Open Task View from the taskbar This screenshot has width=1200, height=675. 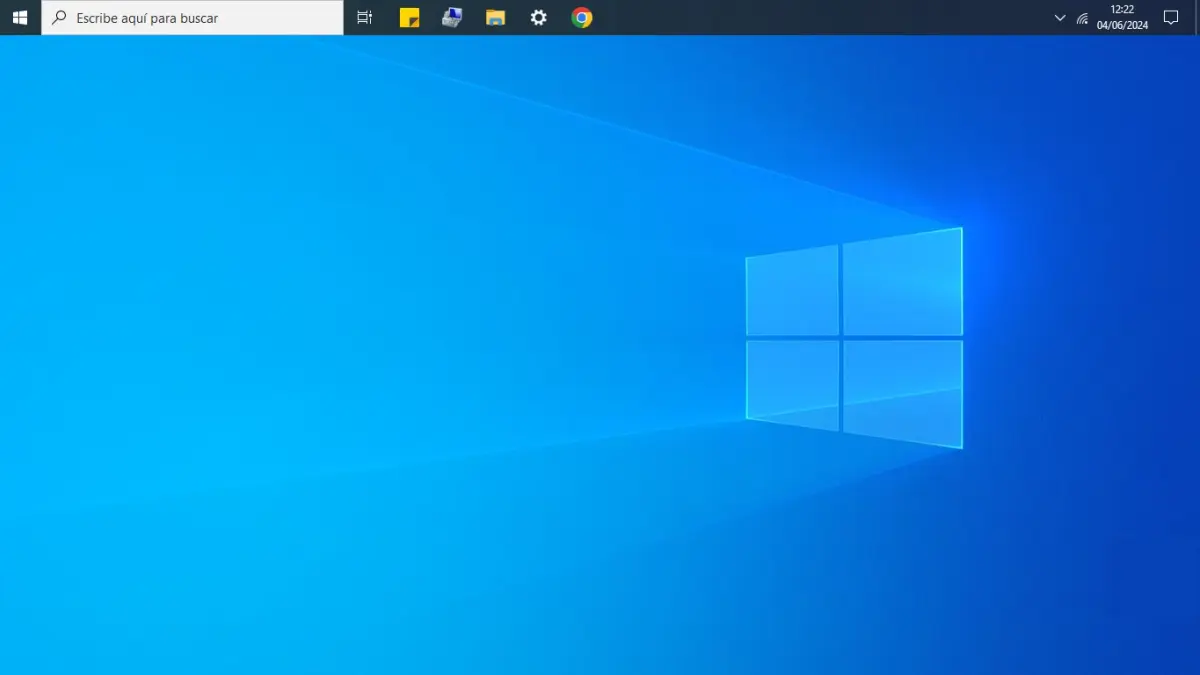pyautogui.click(x=365, y=18)
